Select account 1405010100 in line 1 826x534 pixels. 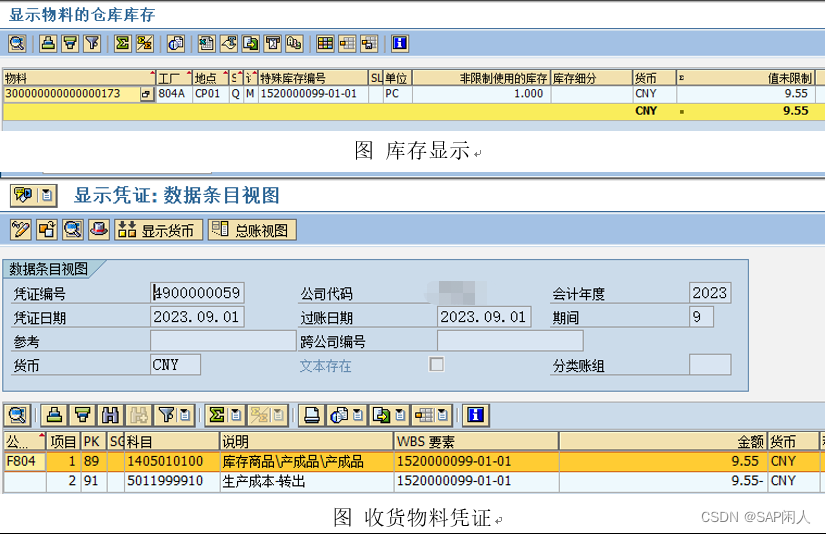point(172,461)
